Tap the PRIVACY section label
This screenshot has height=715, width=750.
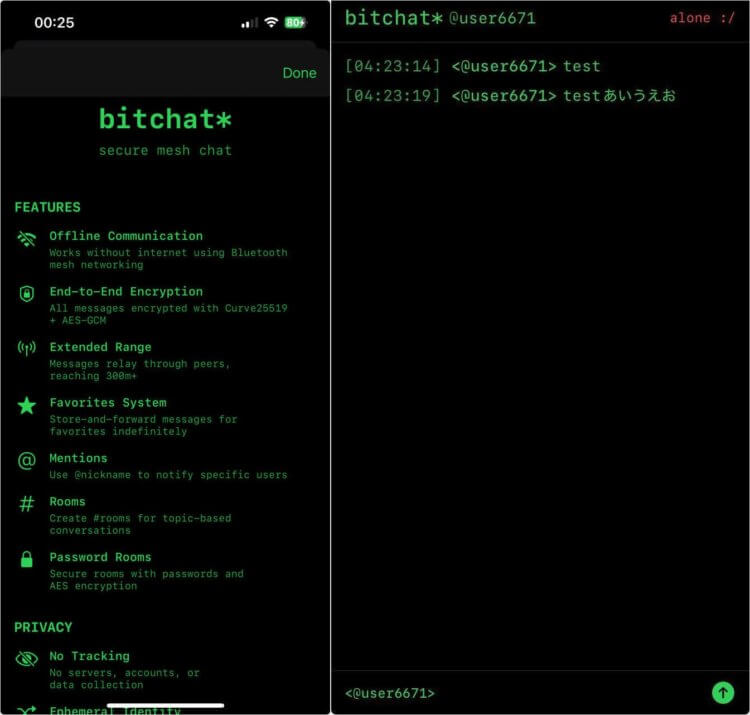pos(43,627)
